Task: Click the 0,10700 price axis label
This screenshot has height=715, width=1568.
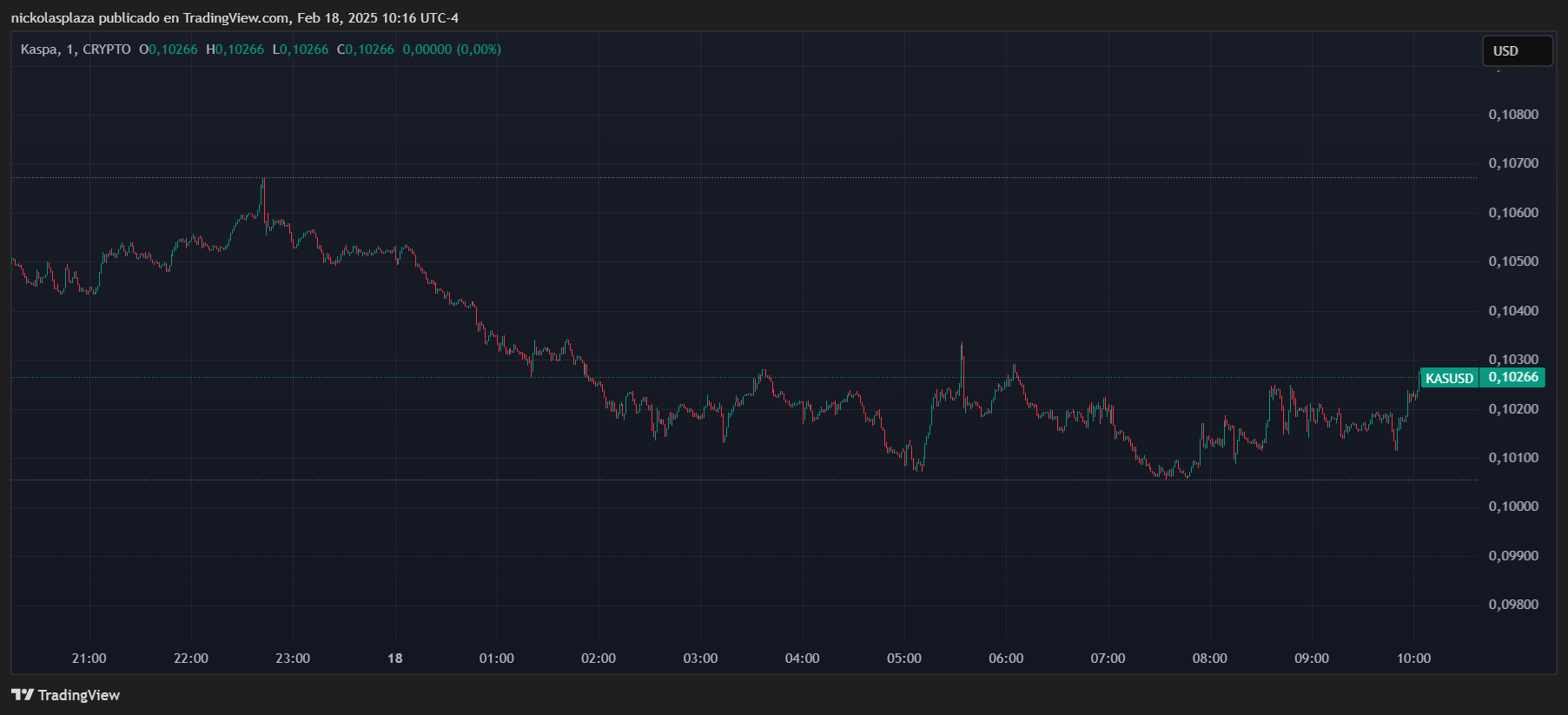Action: tap(1513, 163)
